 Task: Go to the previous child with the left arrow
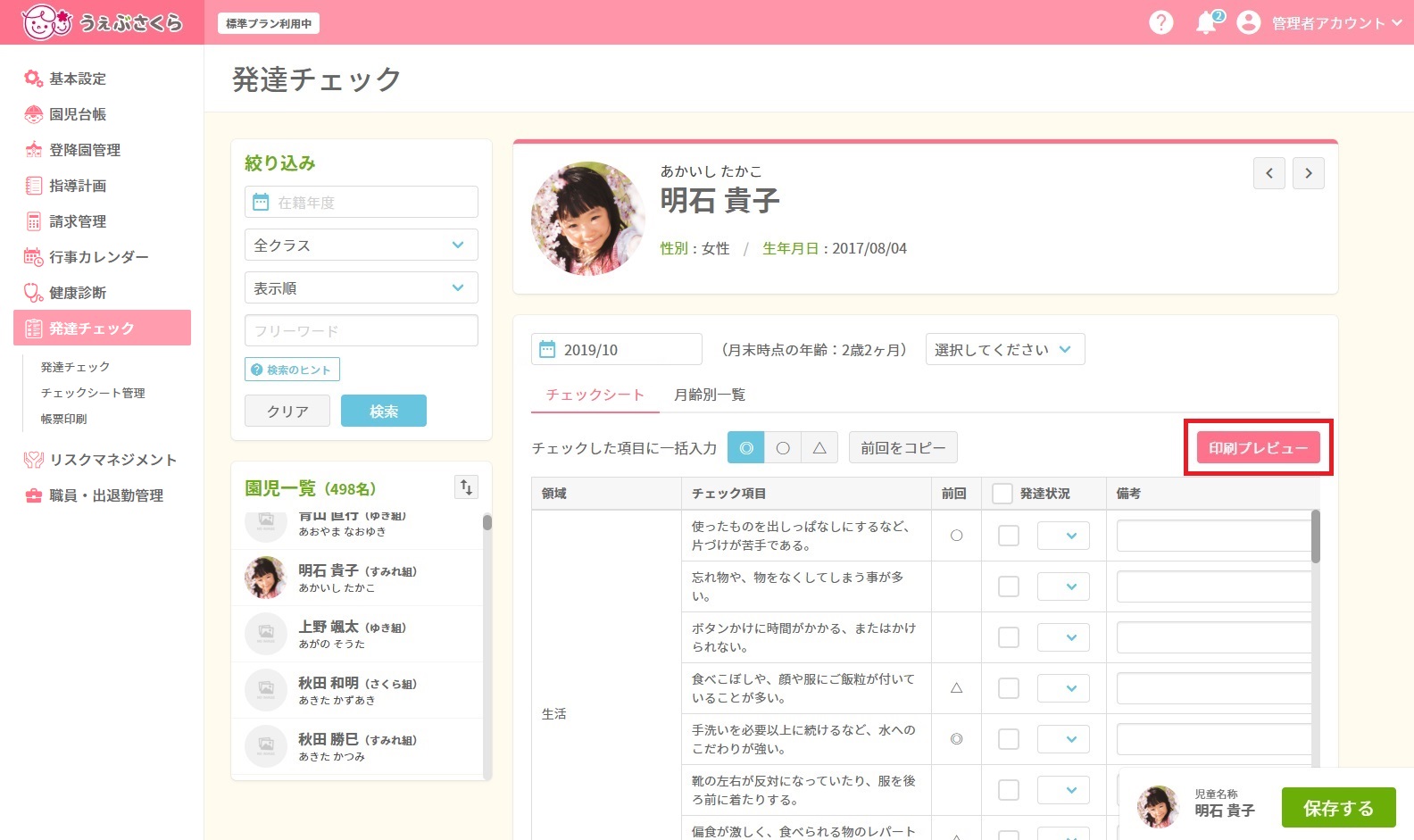(1269, 173)
